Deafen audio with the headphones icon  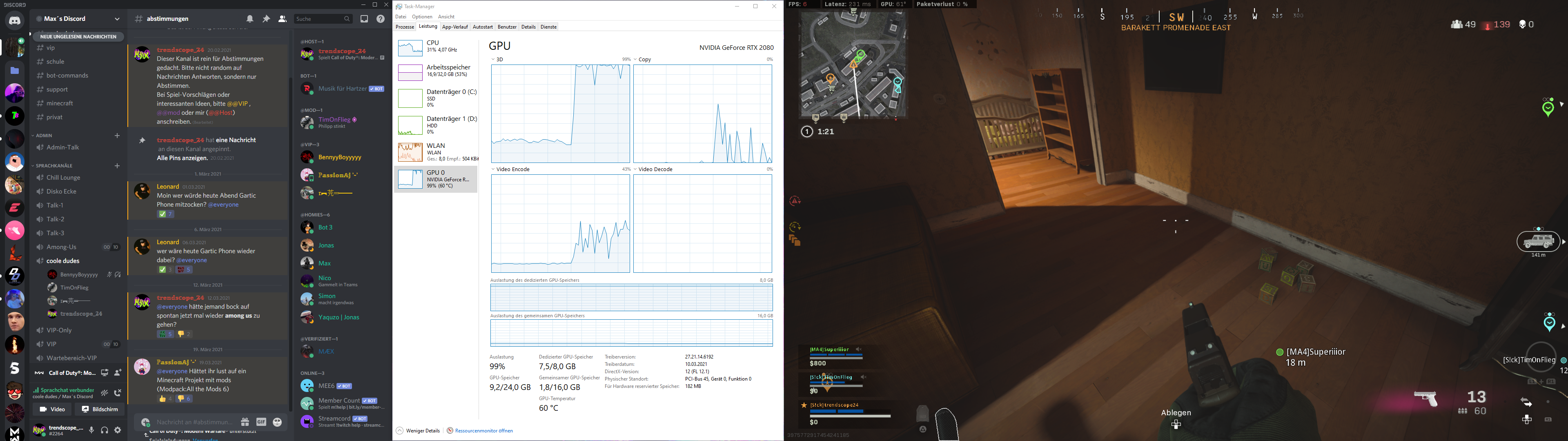(105, 430)
